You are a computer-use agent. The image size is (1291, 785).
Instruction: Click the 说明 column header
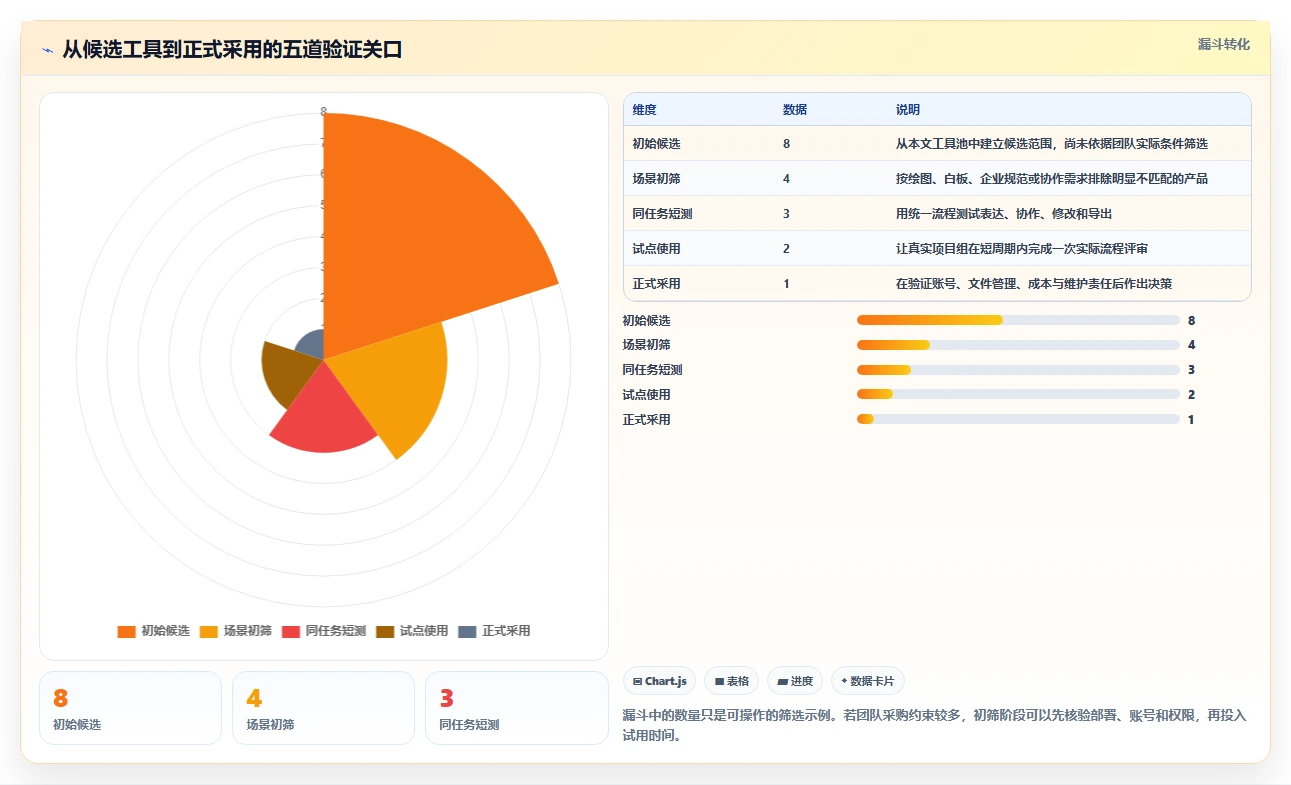(908, 110)
